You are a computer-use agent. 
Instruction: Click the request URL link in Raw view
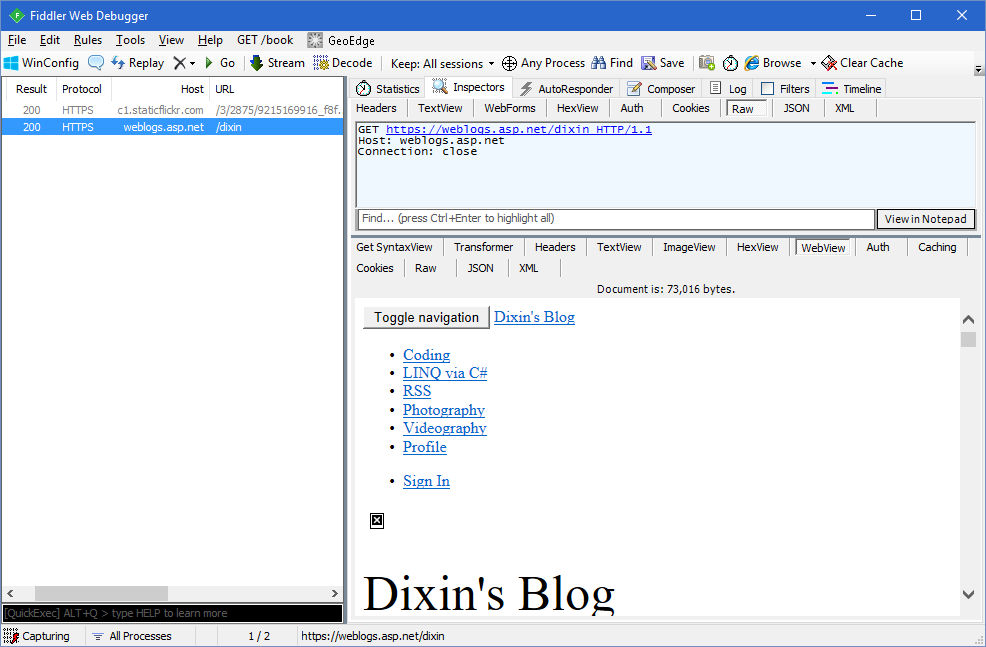coord(519,130)
